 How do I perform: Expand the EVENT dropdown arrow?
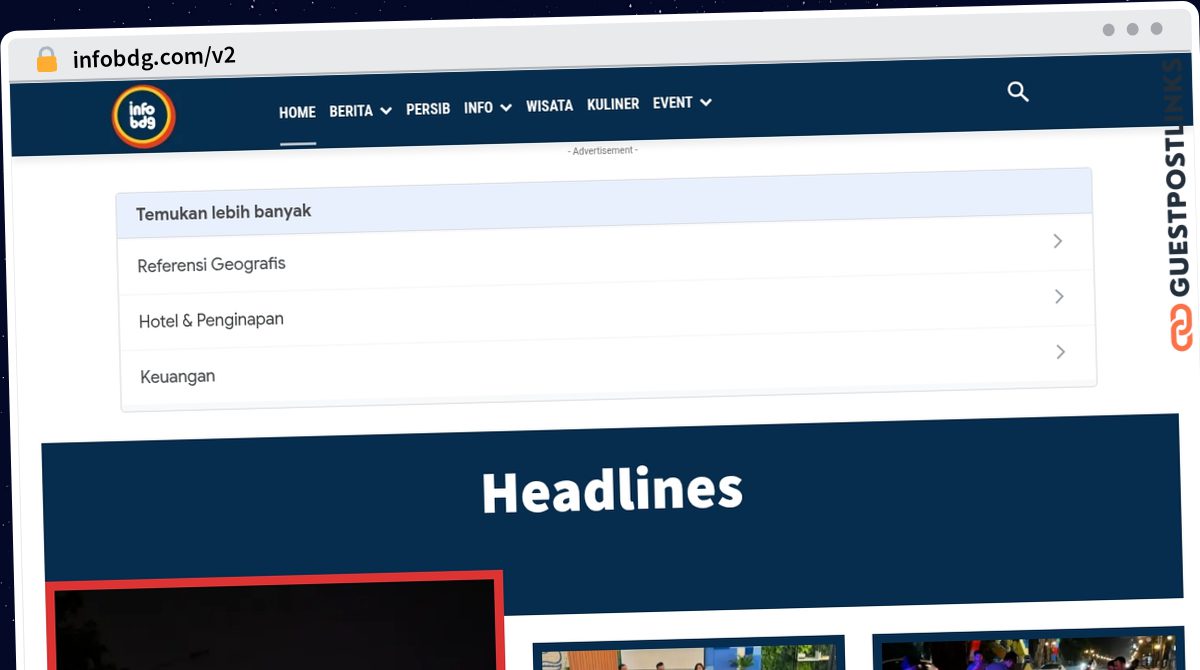click(x=706, y=102)
